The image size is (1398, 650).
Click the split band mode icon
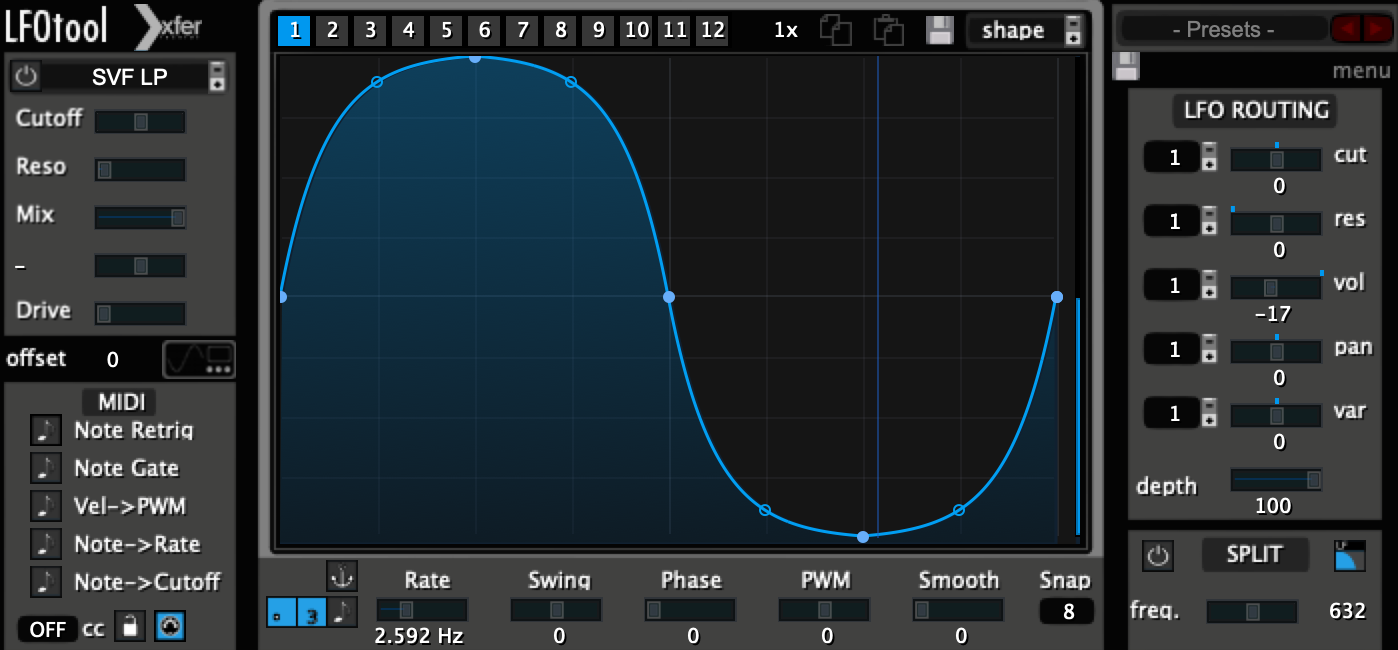(x=1349, y=555)
